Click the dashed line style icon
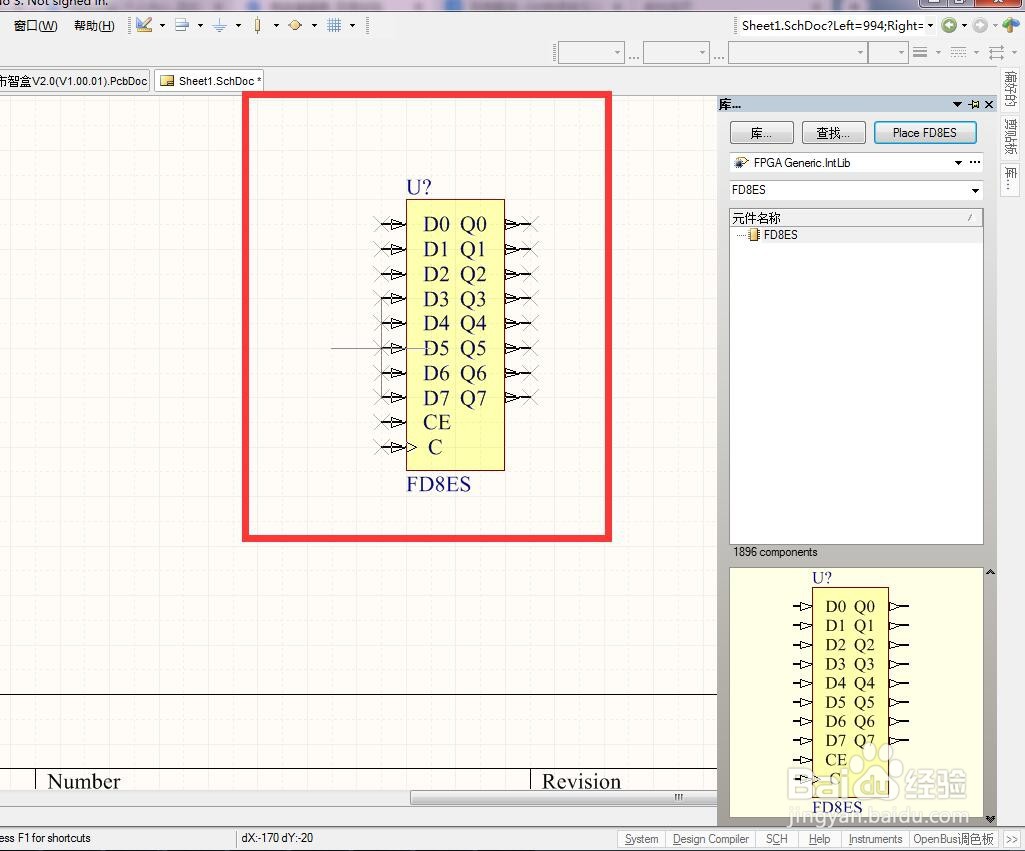The width and height of the screenshot is (1025, 851). [958, 52]
